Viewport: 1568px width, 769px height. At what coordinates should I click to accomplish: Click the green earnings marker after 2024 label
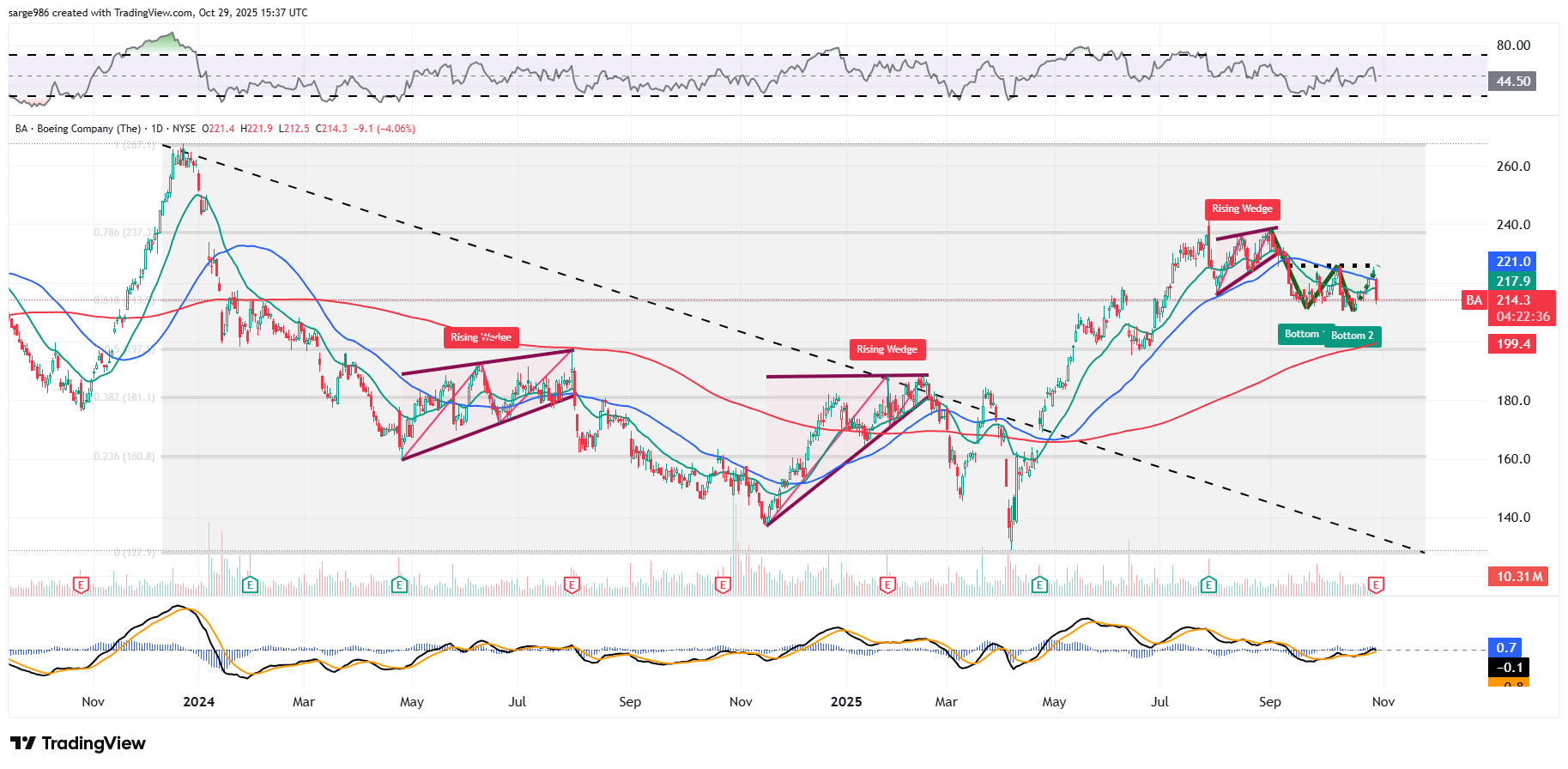[x=250, y=585]
